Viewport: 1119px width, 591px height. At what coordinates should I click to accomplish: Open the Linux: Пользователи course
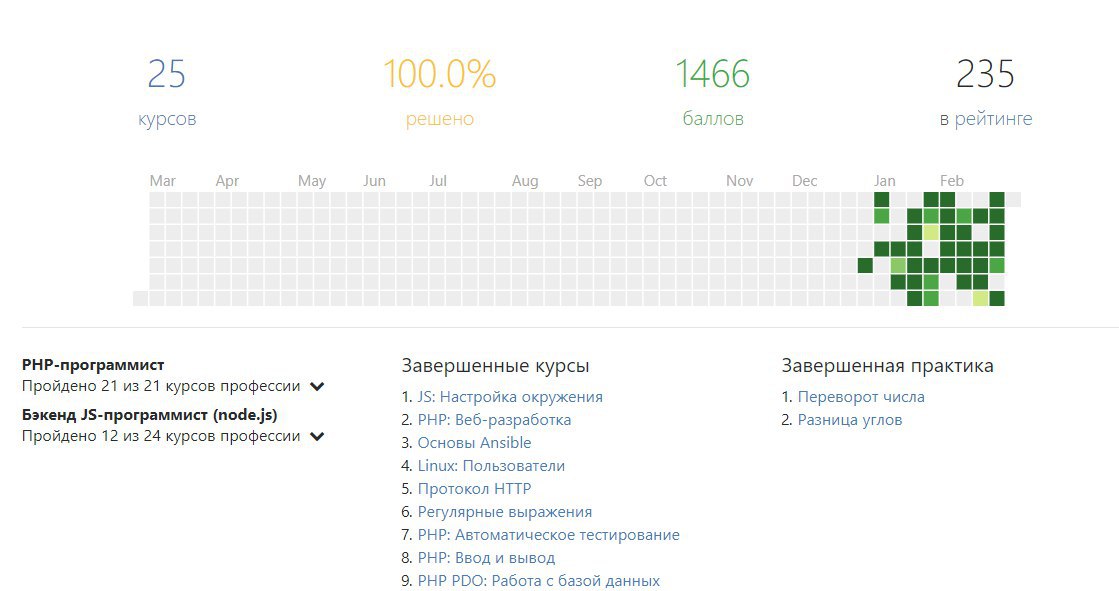click(491, 465)
